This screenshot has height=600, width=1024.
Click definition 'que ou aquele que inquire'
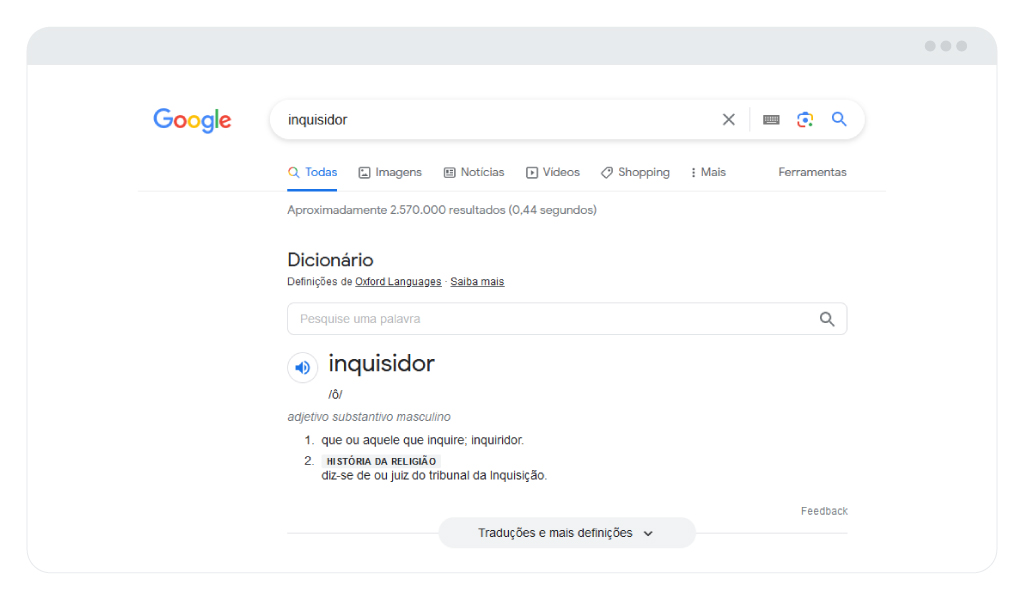click(x=423, y=440)
